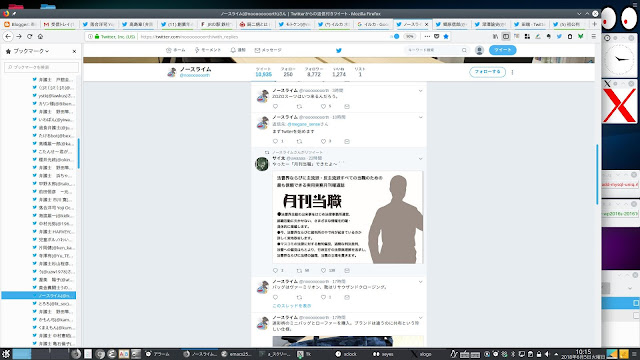The image size is (640, 360).
Task: Open the Firefox home page icon
Action: 40,36
